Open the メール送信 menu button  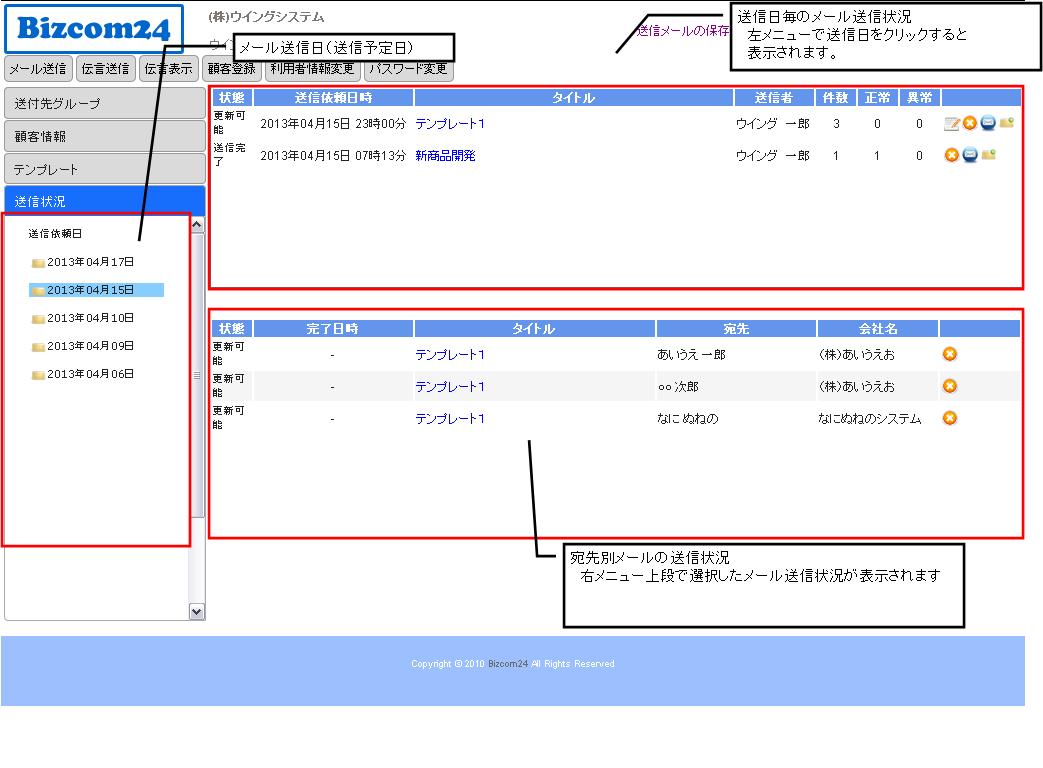click(x=38, y=69)
